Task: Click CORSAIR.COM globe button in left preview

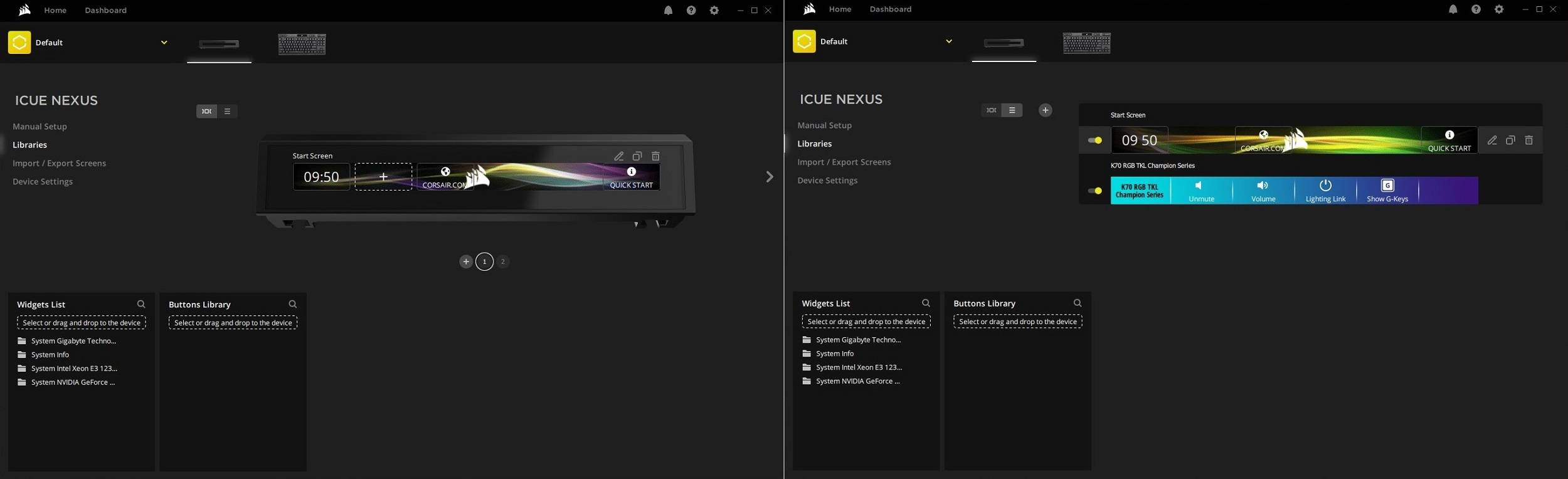Action: click(x=445, y=177)
